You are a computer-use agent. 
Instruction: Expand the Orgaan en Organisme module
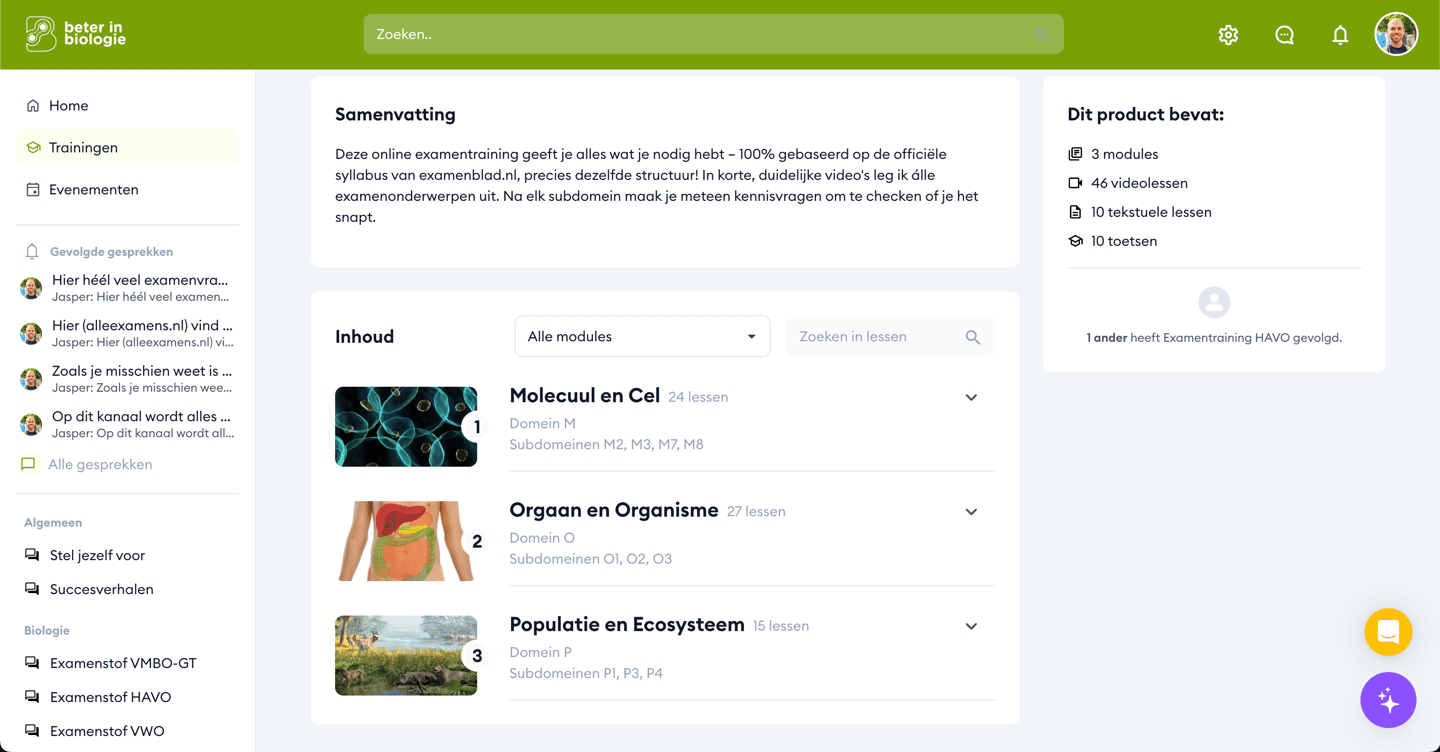pos(971,512)
